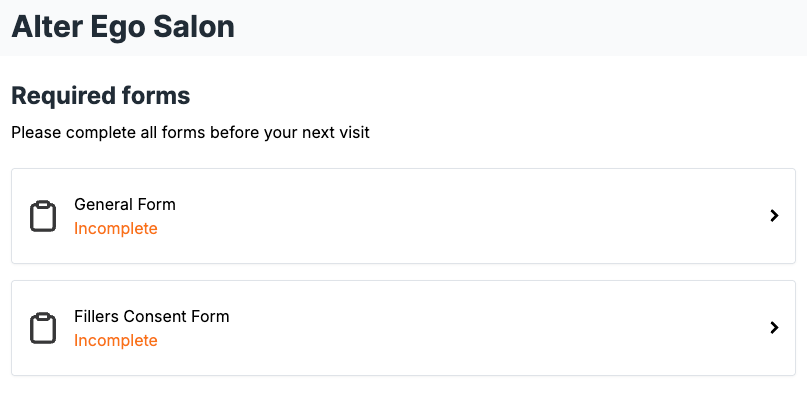Tap the clipboard icon beside the first Incomplete status
The height and width of the screenshot is (399, 807).
point(43,216)
